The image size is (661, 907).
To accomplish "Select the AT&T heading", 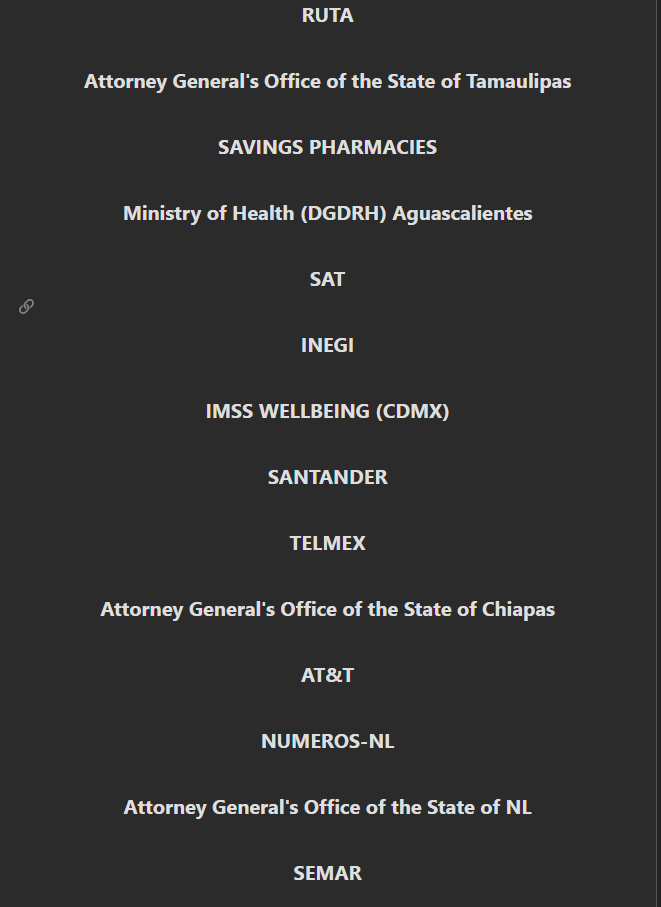I will pyautogui.click(x=327, y=675).
